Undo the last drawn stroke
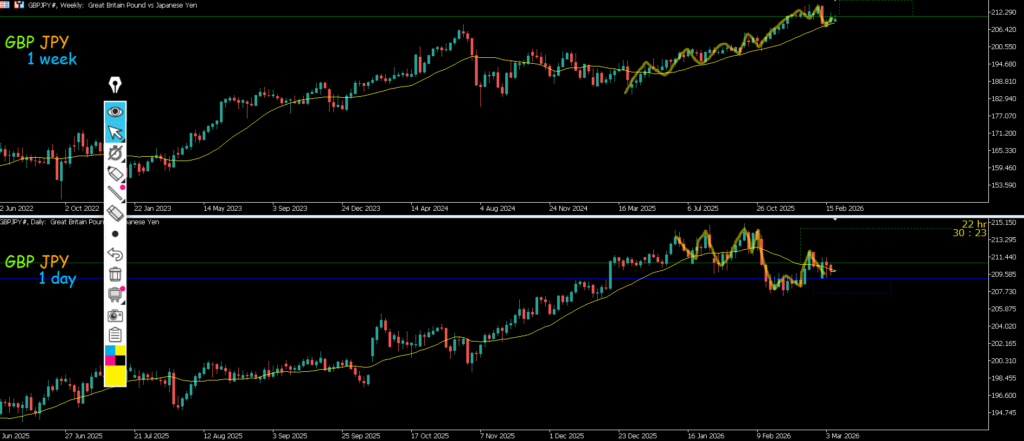This screenshot has height=441, width=1024. [115, 254]
